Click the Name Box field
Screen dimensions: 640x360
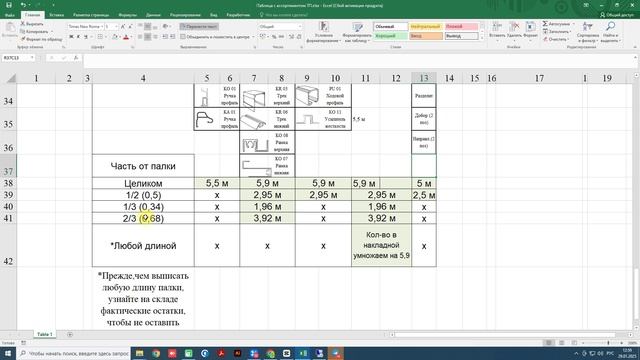(18, 58)
